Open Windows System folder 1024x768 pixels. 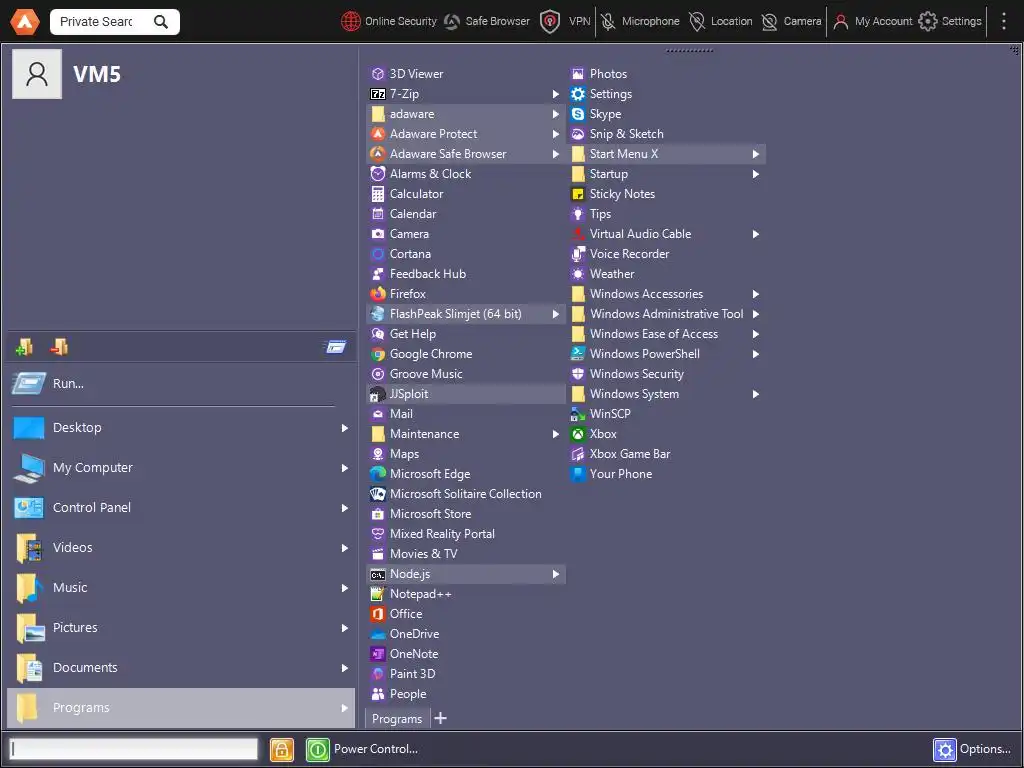click(667, 394)
